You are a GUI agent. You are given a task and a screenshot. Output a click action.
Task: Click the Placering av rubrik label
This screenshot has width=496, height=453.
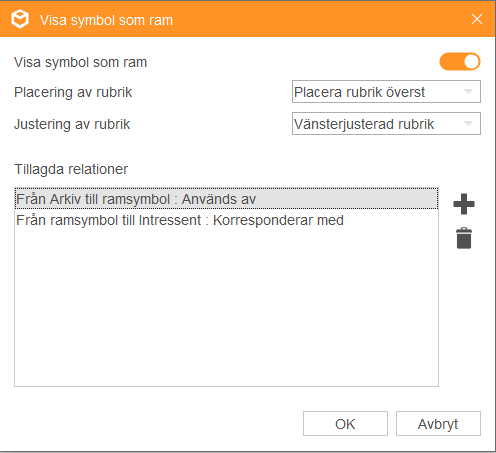(x=73, y=92)
